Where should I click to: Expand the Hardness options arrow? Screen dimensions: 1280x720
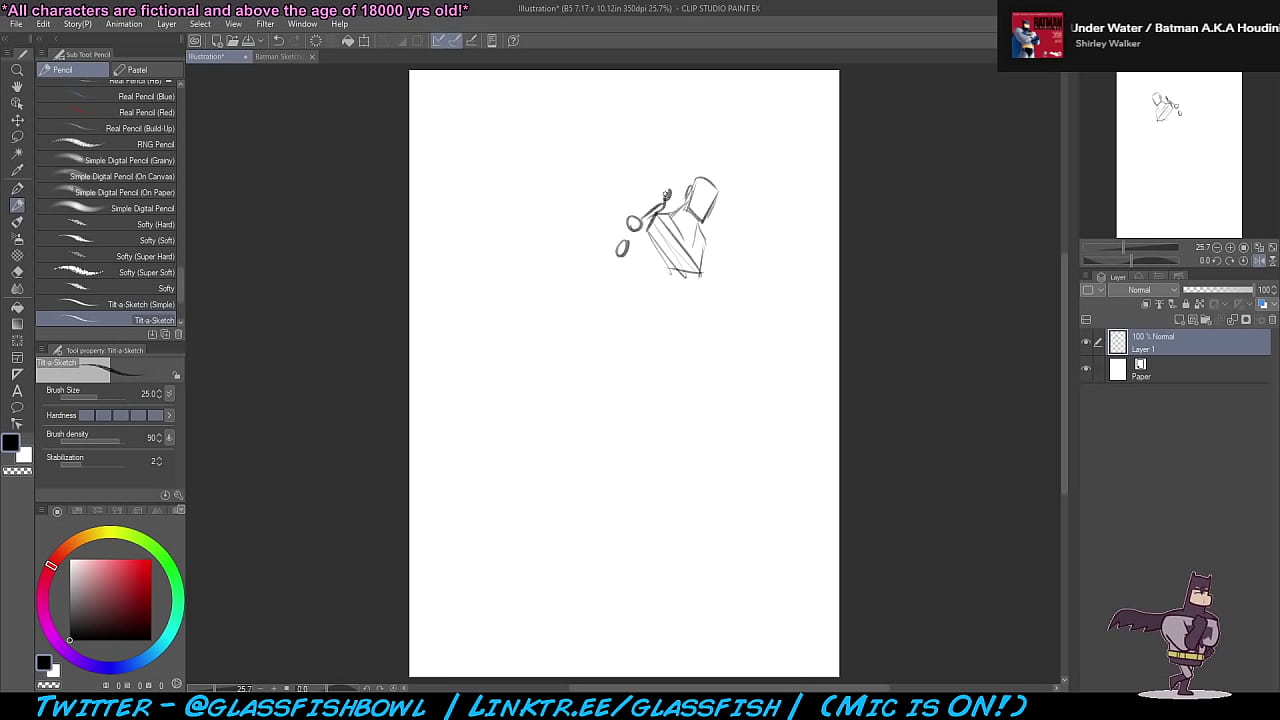click(168, 415)
